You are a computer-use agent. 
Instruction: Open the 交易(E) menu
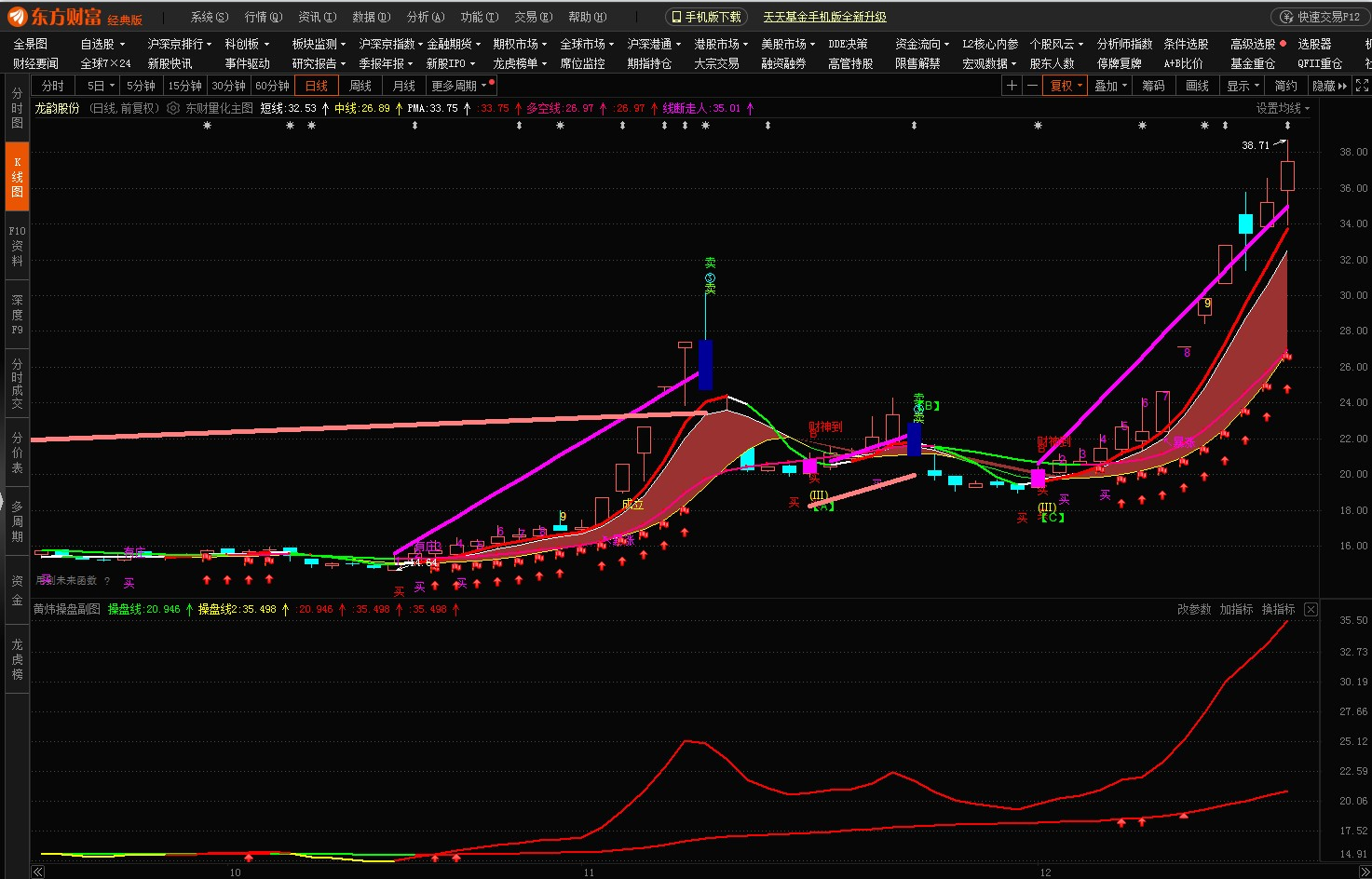coord(534,17)
